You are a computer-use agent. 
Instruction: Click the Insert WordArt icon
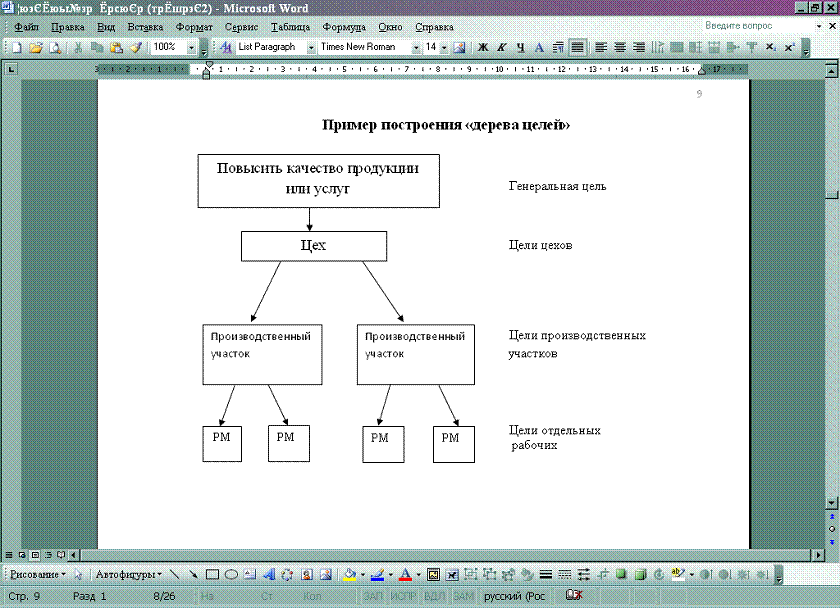(x=268, y=575)
